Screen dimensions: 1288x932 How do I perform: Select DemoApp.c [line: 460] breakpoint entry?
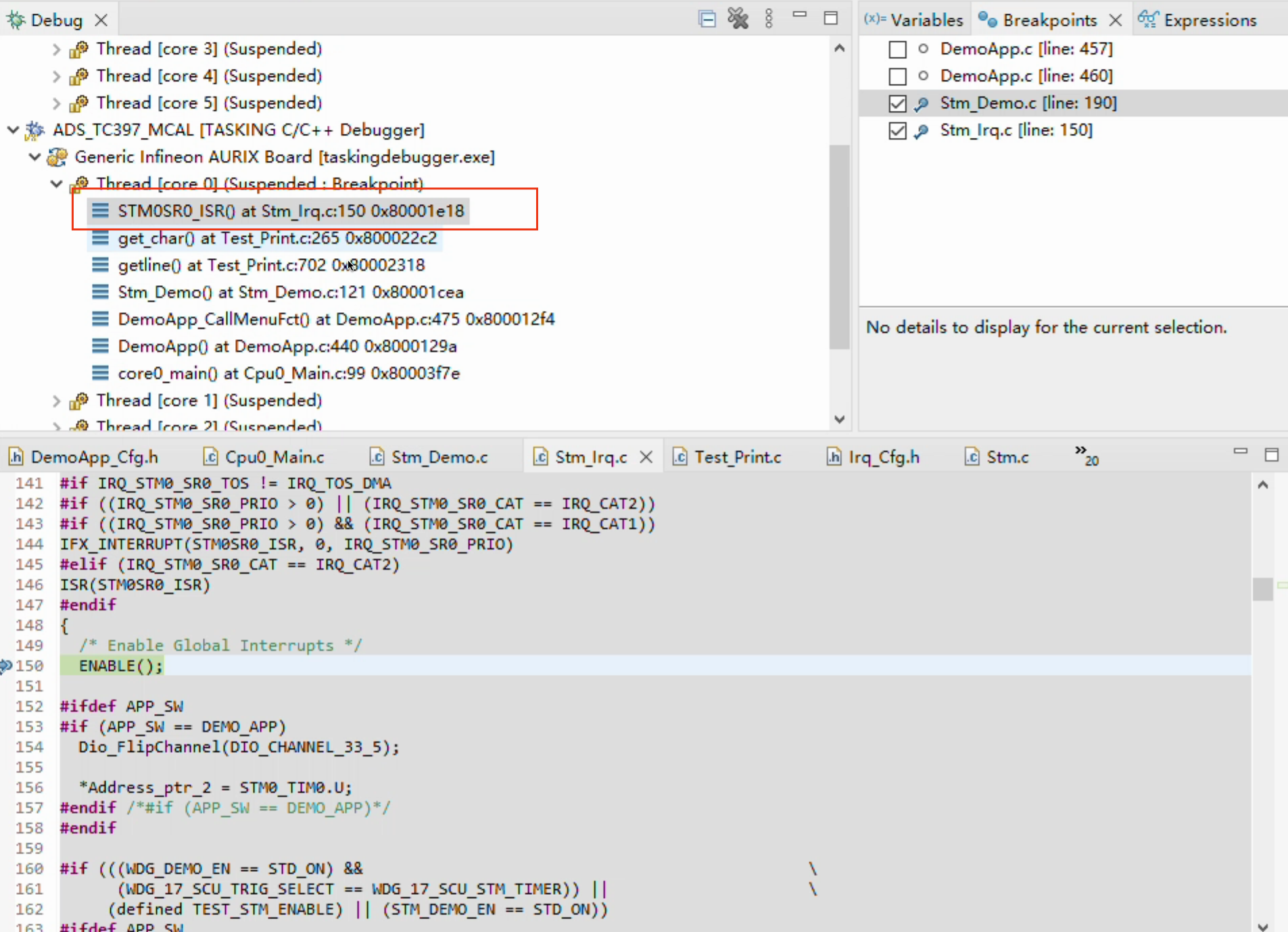coord(1026,76)
